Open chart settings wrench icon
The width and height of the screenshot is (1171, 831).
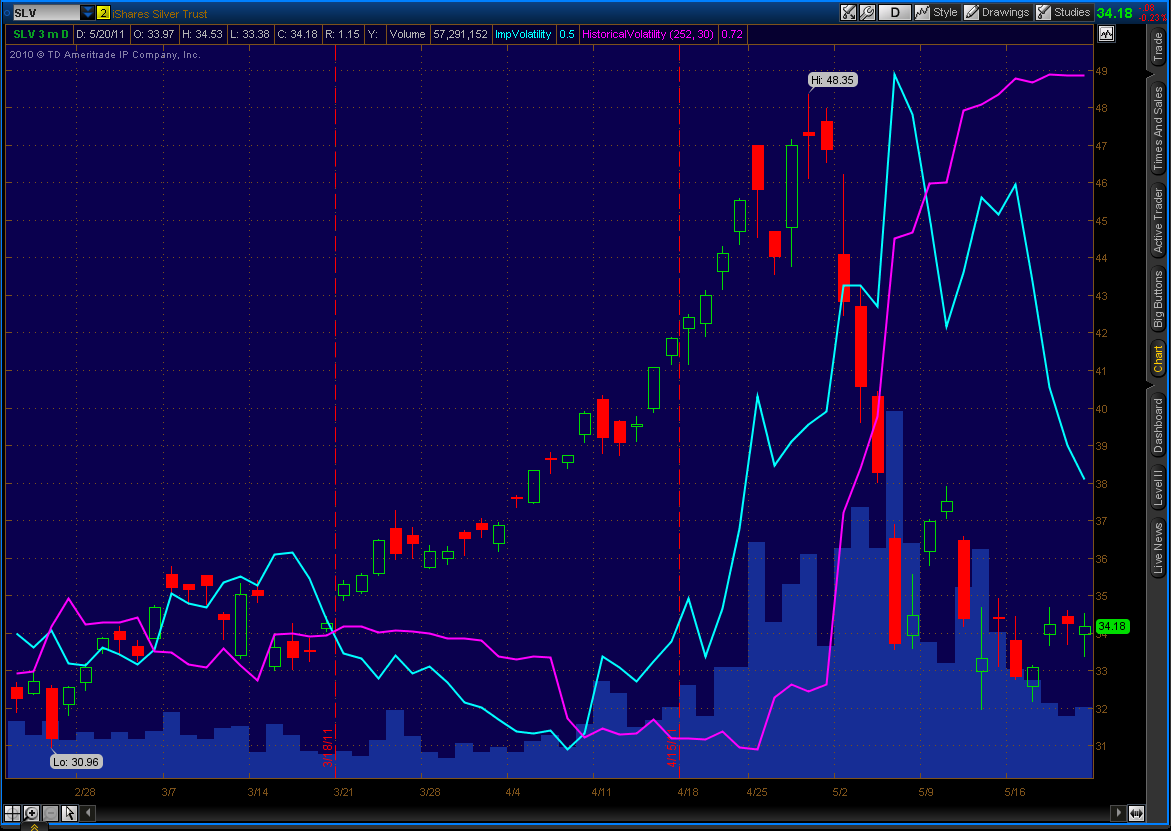[x=866, y=12]
